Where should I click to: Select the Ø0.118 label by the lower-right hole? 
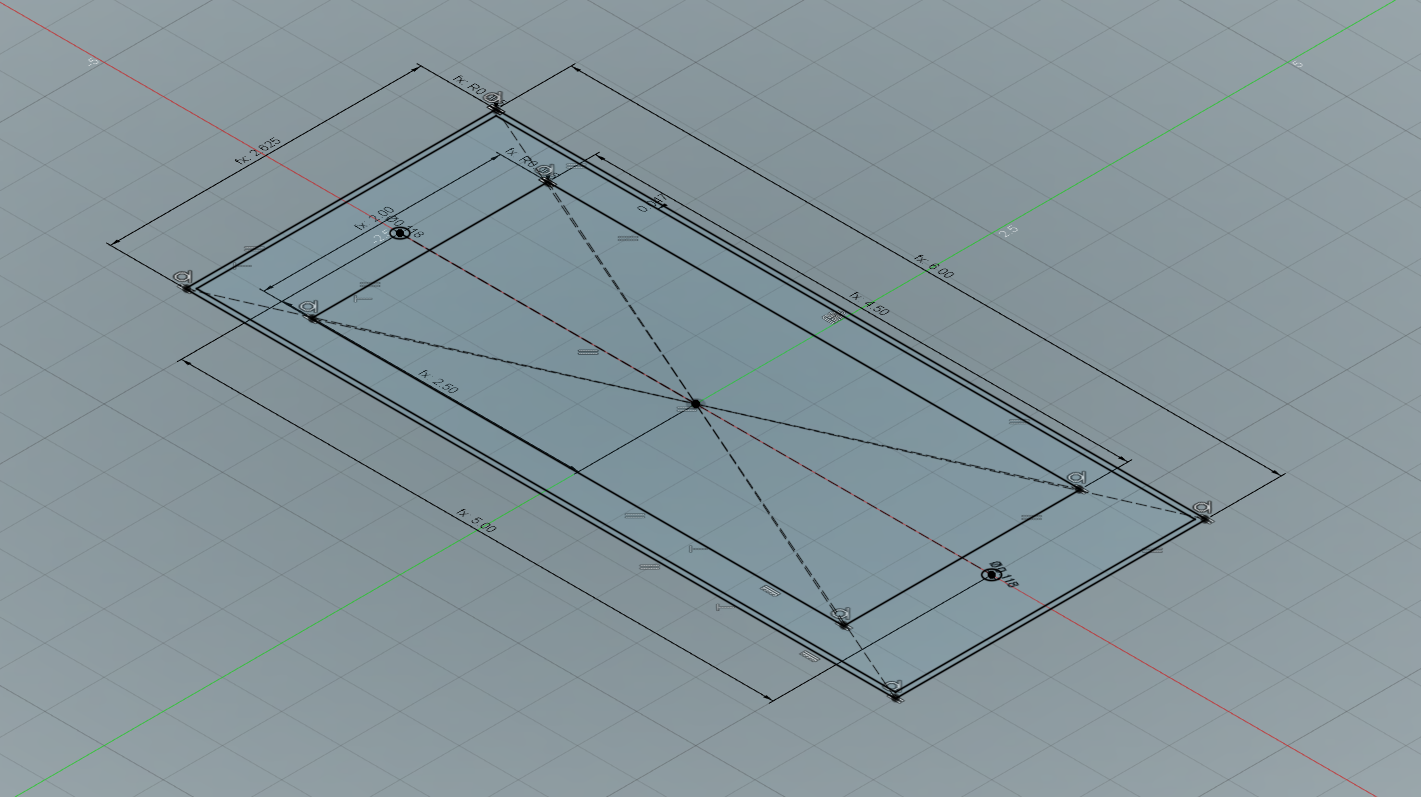tap(1002, 573)
